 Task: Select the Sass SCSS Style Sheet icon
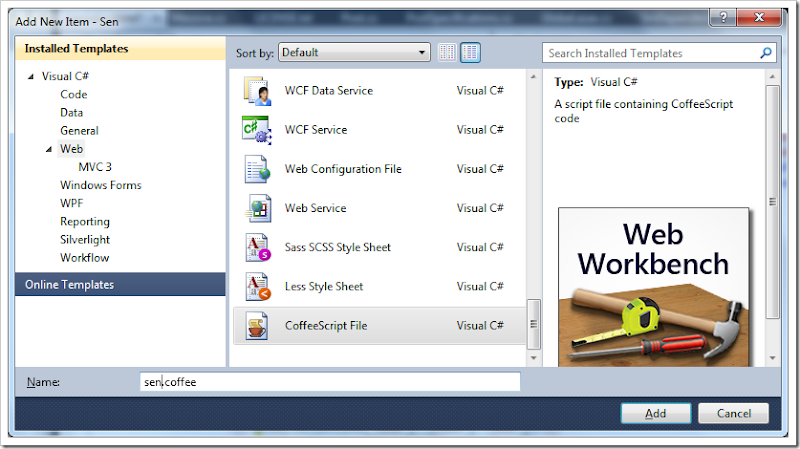258,247
